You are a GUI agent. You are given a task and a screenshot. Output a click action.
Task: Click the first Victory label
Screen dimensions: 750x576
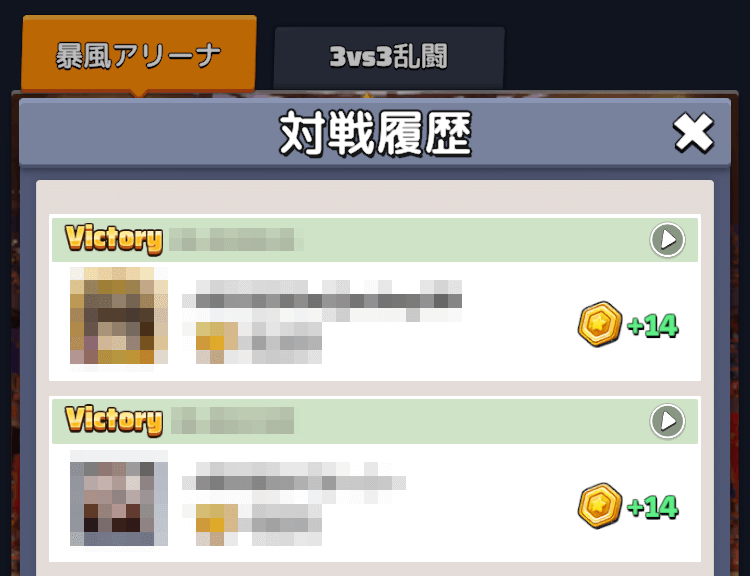114,239
